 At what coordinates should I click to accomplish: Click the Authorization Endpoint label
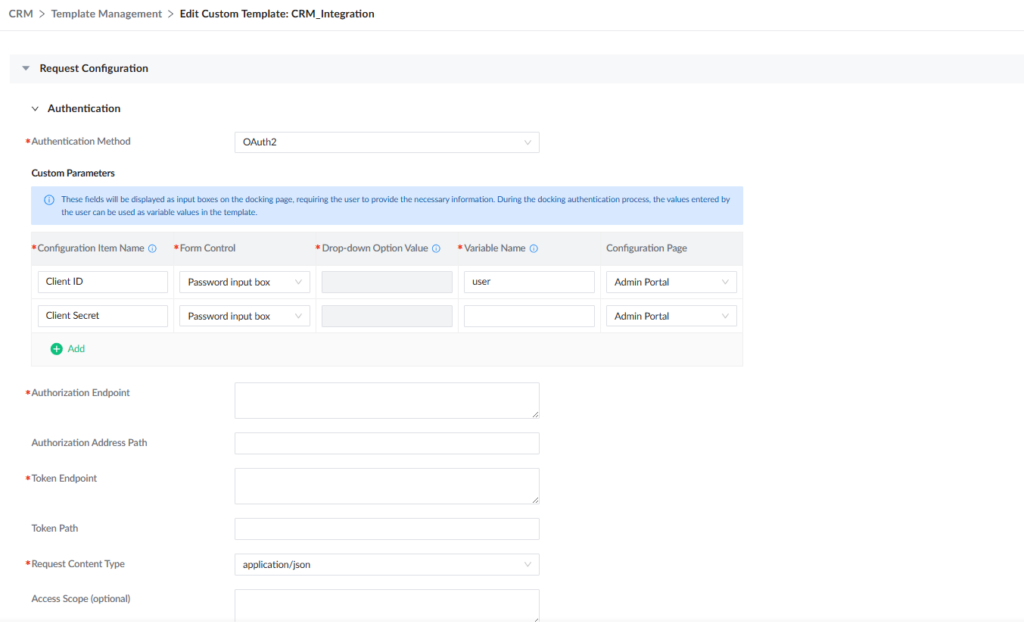point(80,393)
